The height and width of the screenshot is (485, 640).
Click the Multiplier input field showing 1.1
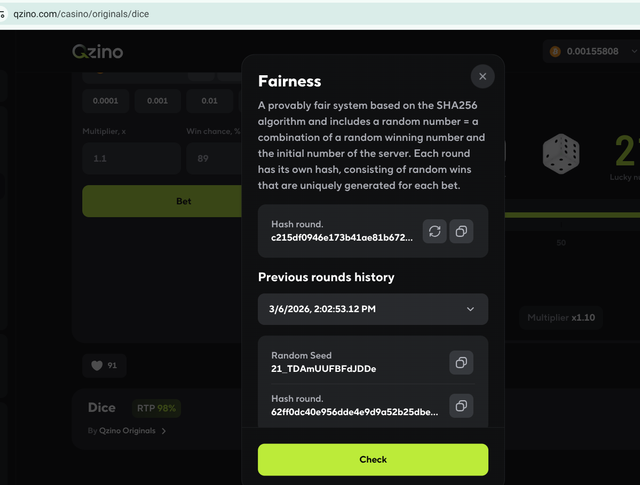pyautogui.click(x=131, y=158)
